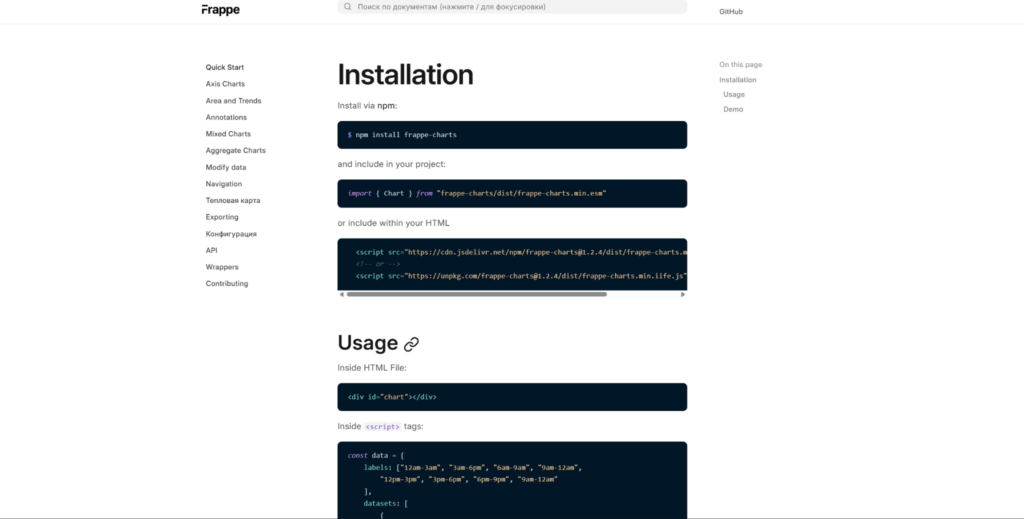The image size is (1024, 519).
Task: Click the code block scrollbar left arrow
Action: tap(342, 294)
